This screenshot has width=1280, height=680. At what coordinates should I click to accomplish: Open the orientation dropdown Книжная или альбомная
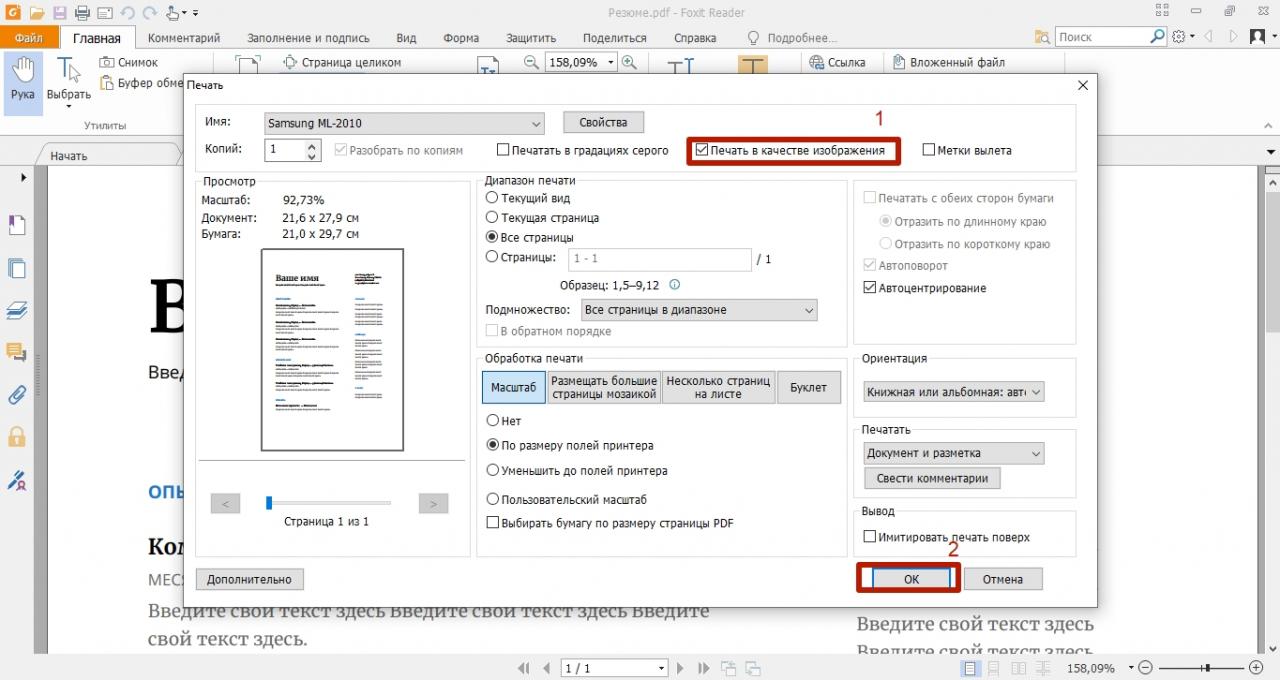point(954,393)
